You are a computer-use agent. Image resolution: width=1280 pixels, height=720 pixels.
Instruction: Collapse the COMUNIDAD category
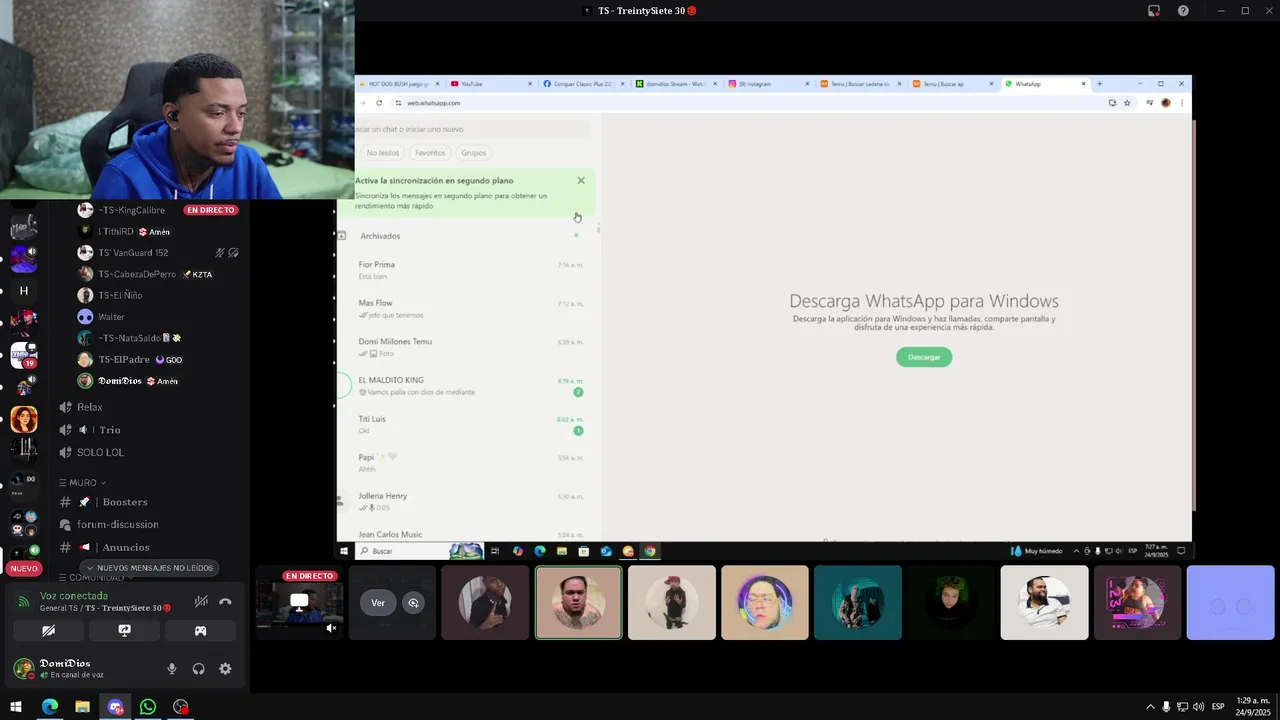pos(96,578)
